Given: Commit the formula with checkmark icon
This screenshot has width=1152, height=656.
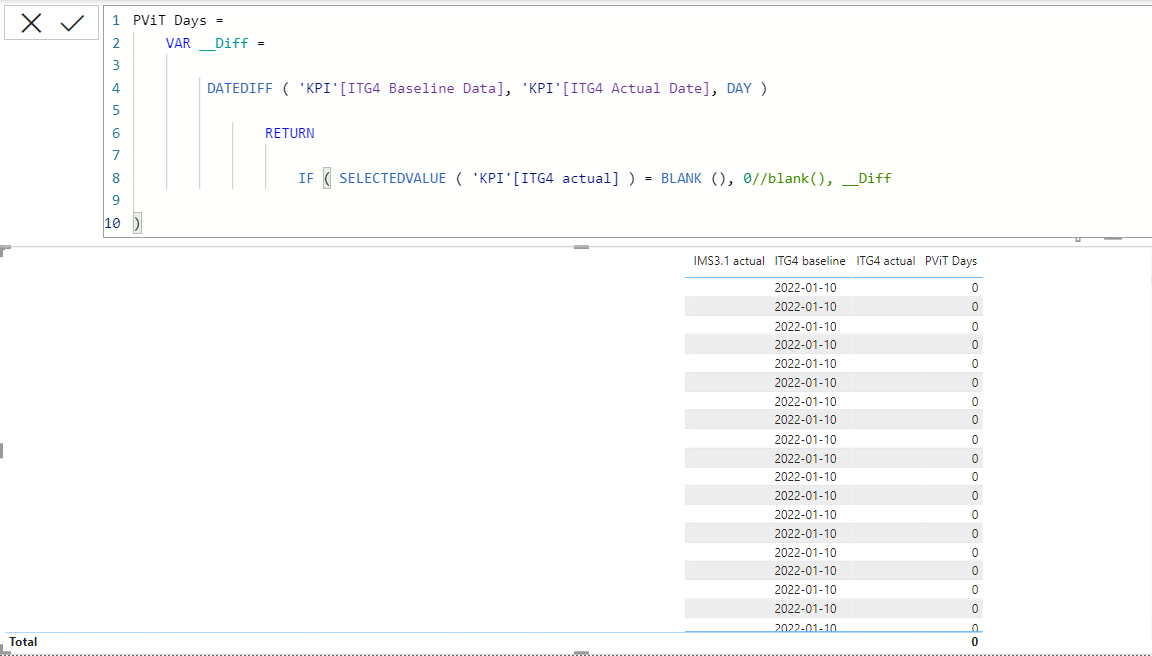Looking at the screenshot, I should 72,24.
